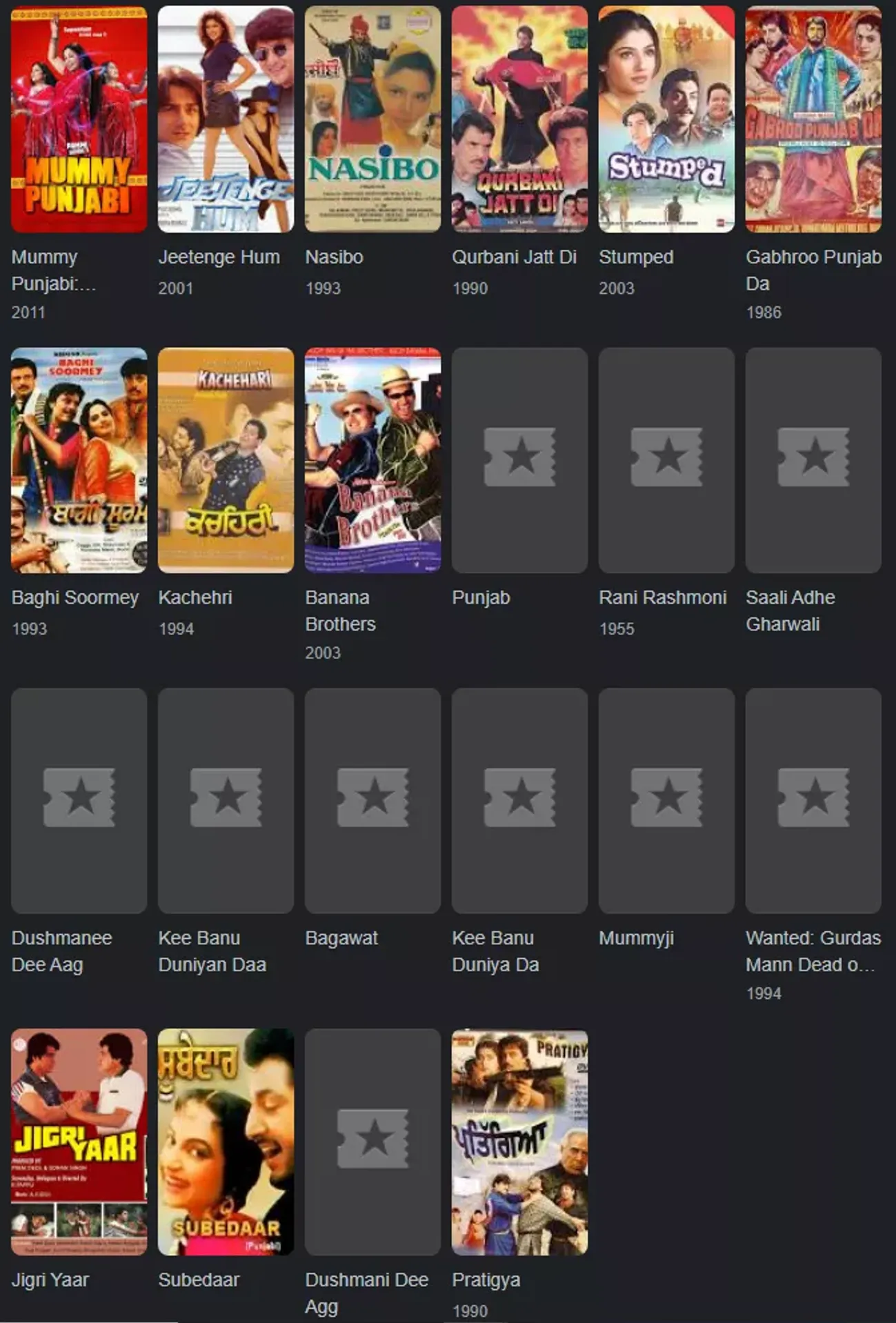Viewport: 896px width, 1323px height.
Task: Click the Baghi Soormey title text
Action: click(74, 597)
